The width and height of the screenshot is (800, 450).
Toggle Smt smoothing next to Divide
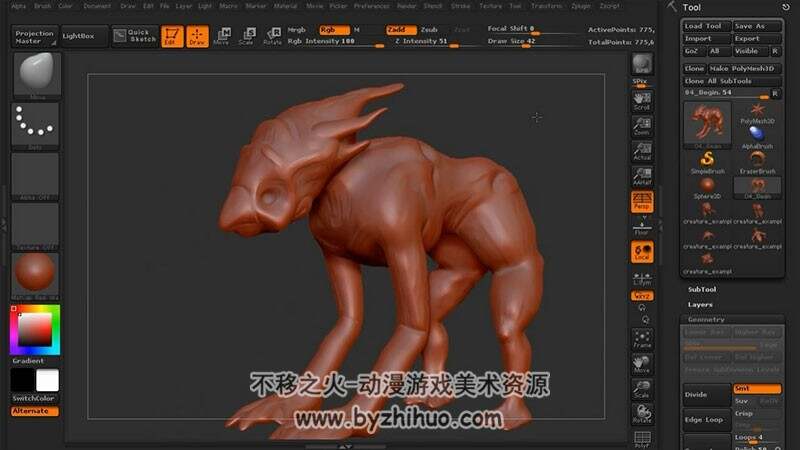click(x=757, y=389)
